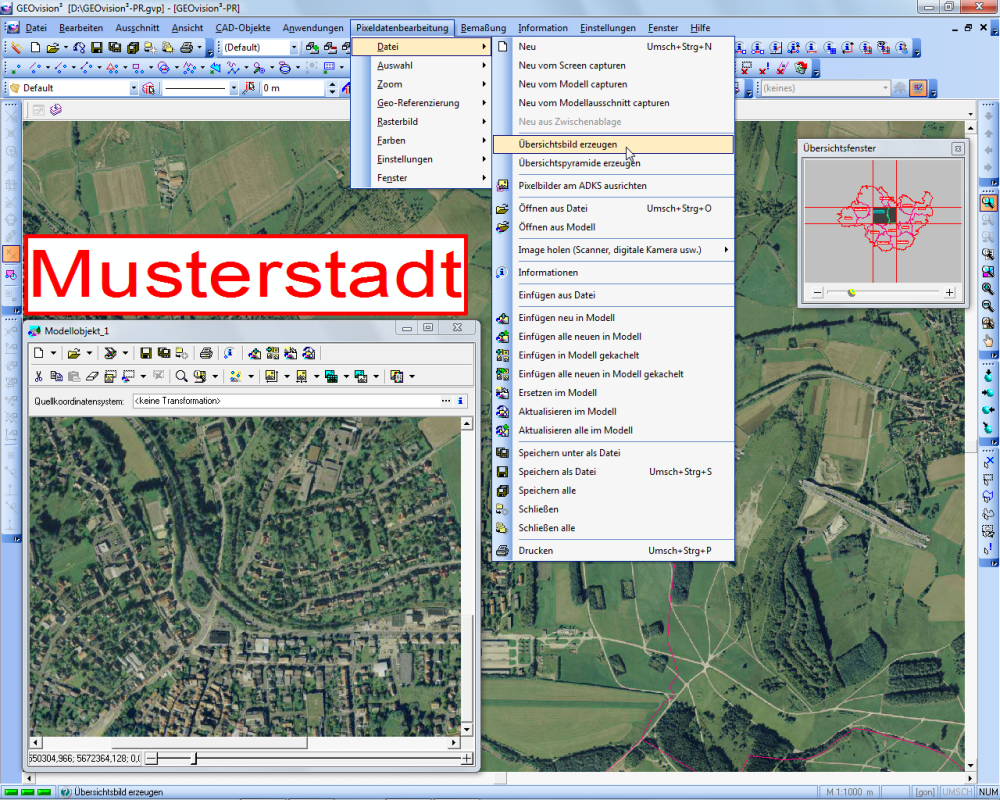This screenshot has height=800, width=1000.
Task: Open the line style dropdown
Action: coord(233,88)
